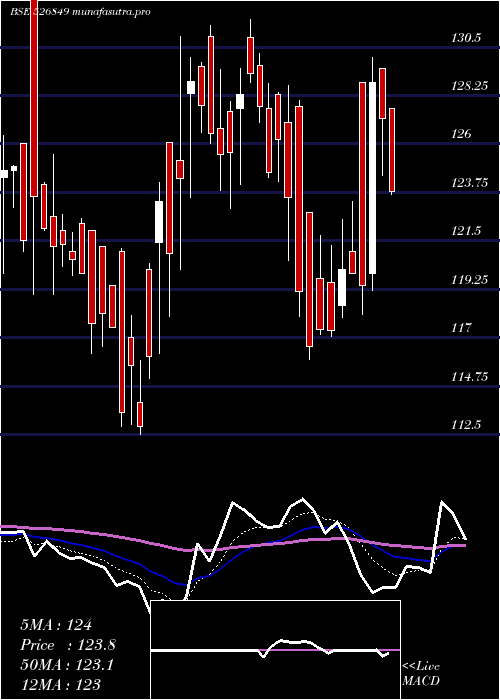Click the last red candlestick on the right

tap(392, 150)
